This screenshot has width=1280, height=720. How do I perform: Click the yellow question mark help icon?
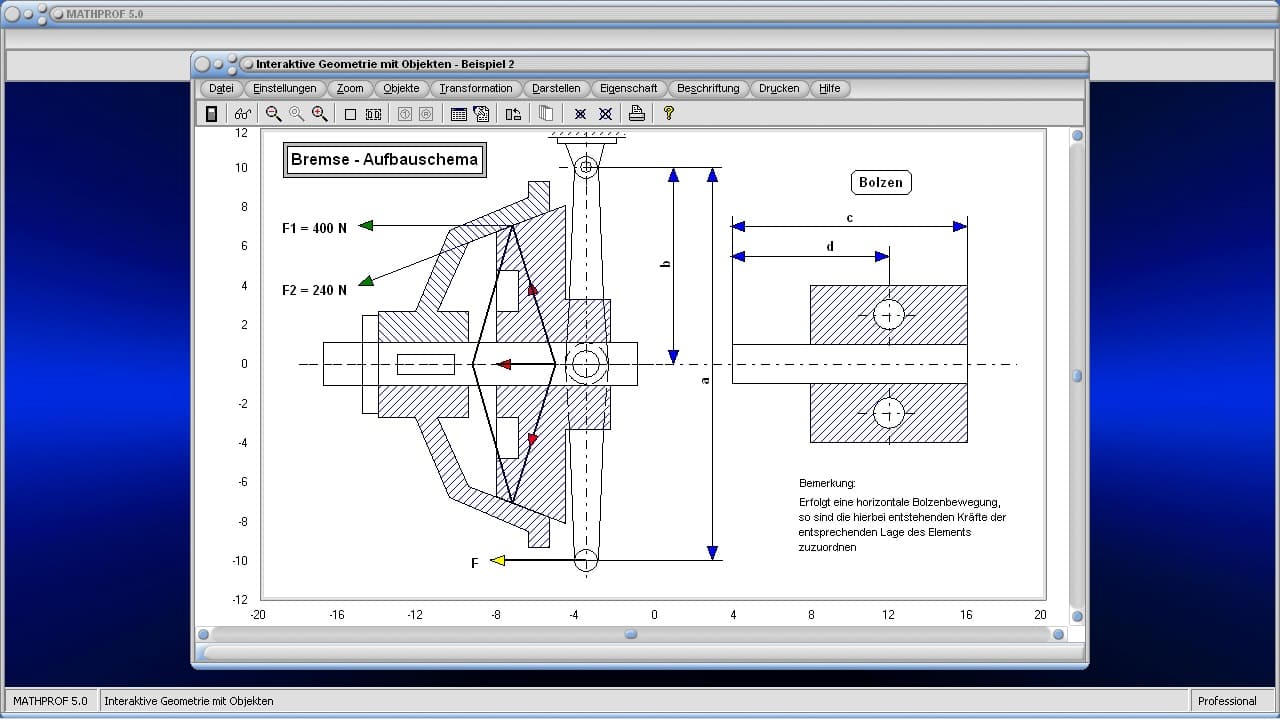[669, 114]
